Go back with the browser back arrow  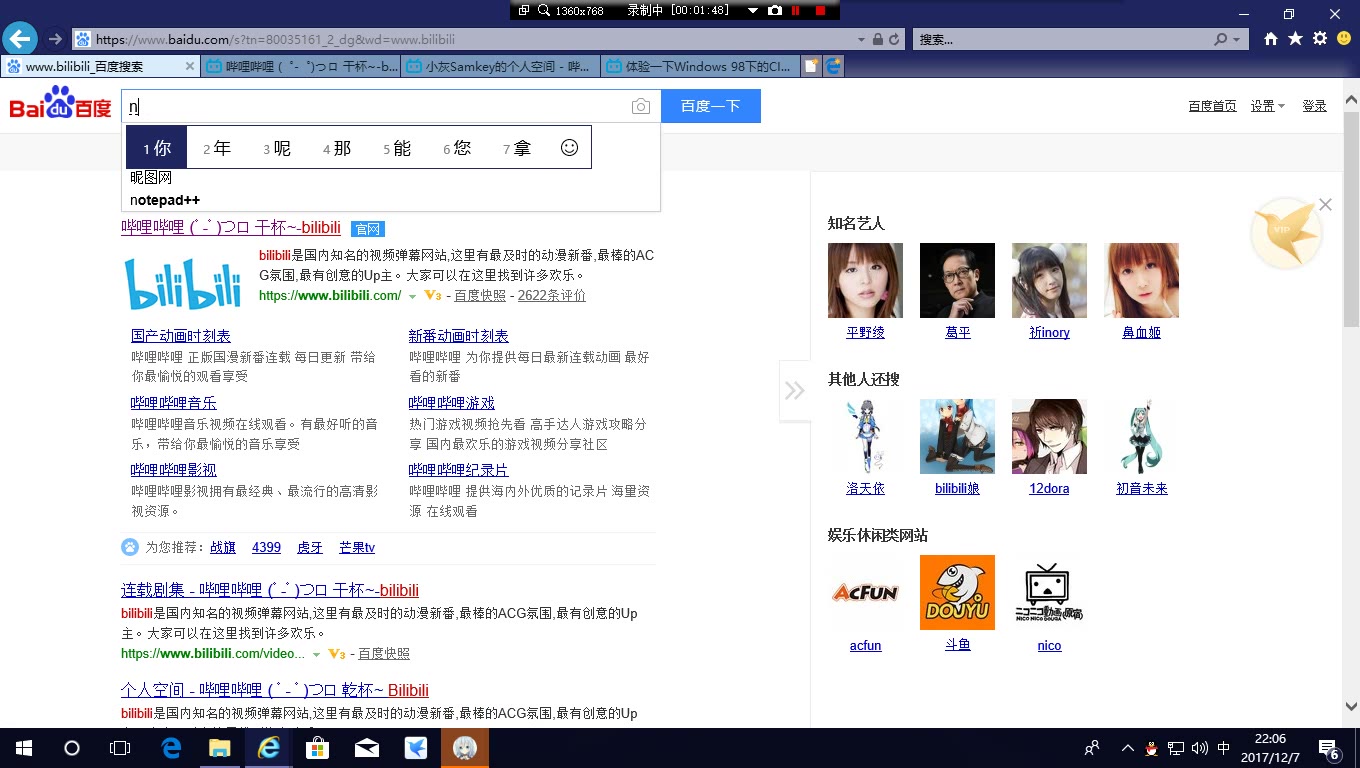pyautogui.click(x=19, y=39)
